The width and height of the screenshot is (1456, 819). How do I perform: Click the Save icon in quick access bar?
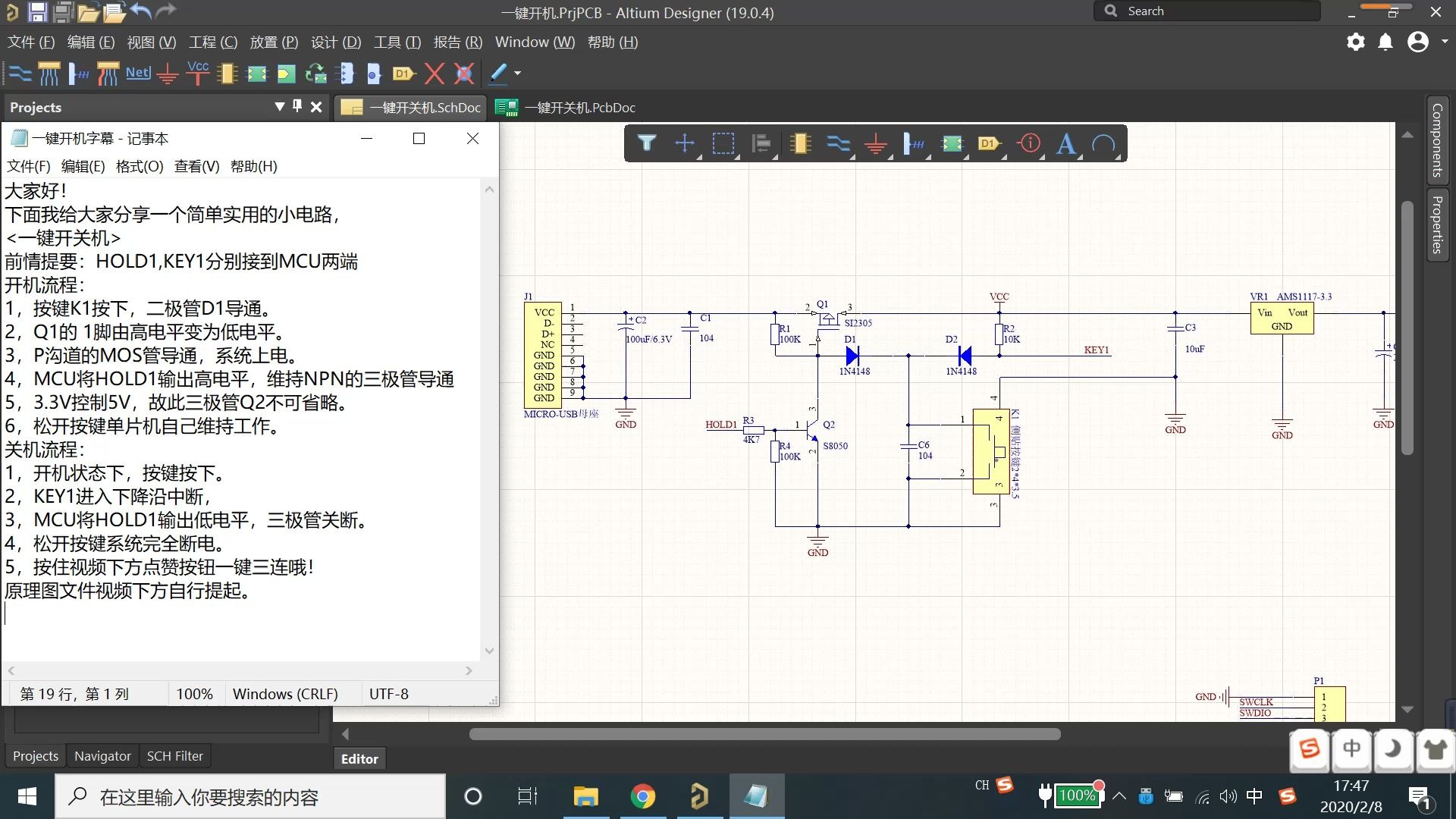pos(37,11)
